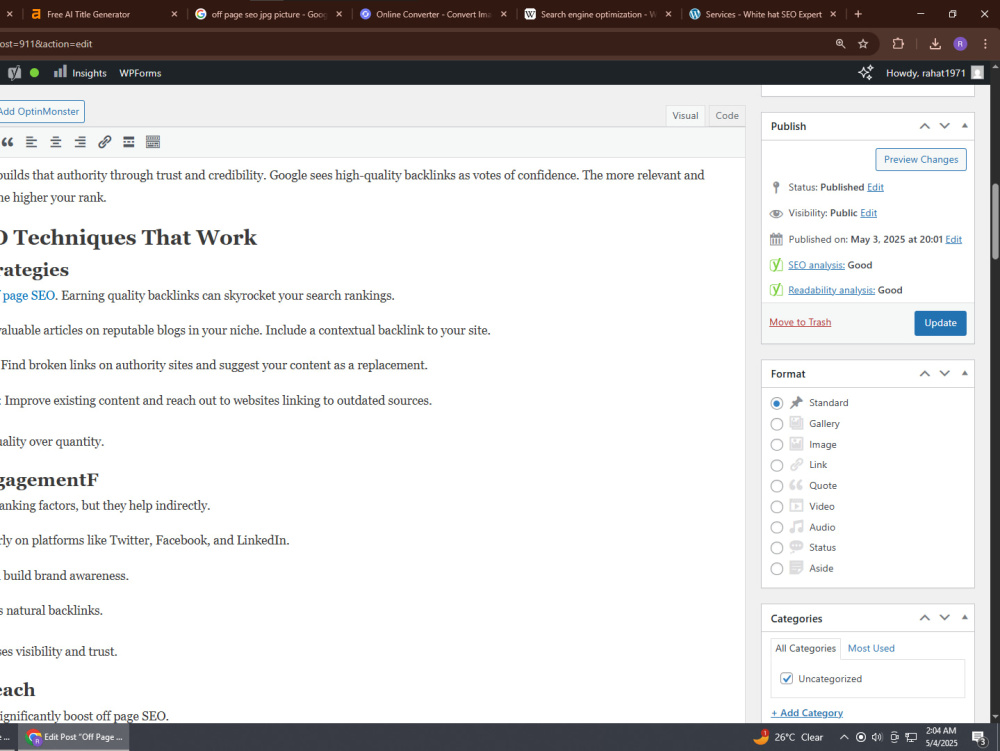Select the Aside post format

[776, 569]
